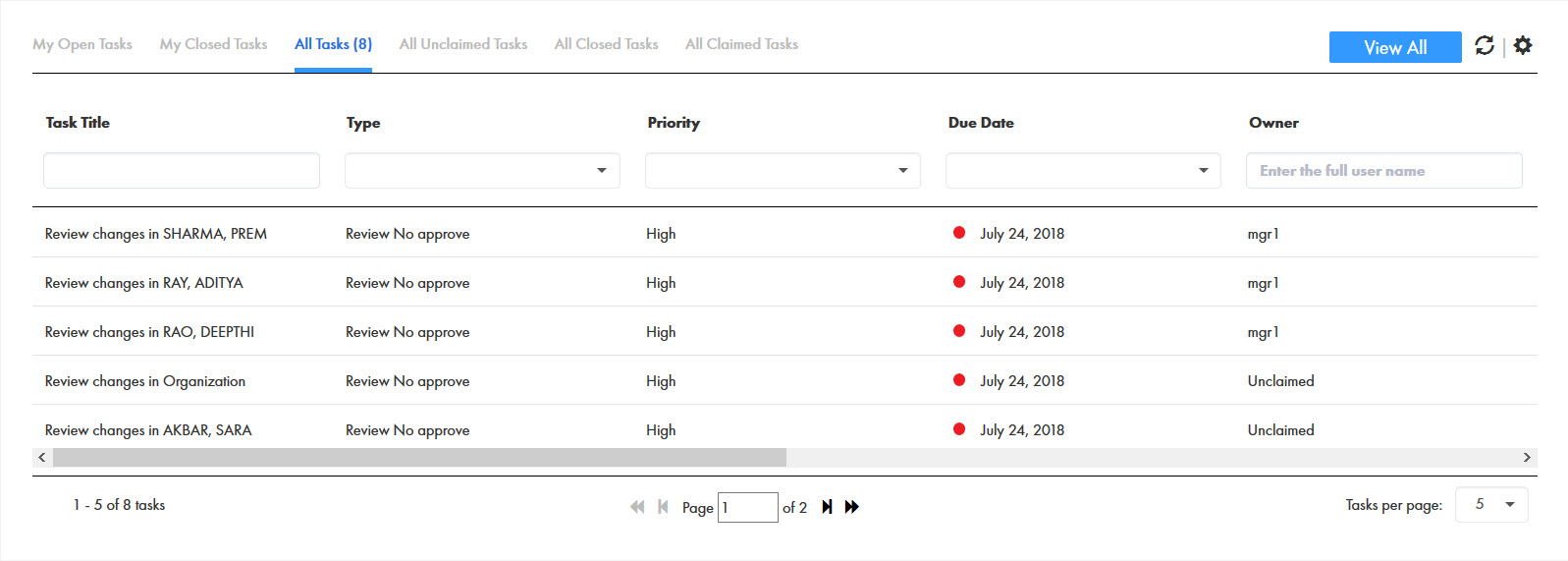Click the horizontal scrollbar thumb
The image size is (1568, 561).
419,458
